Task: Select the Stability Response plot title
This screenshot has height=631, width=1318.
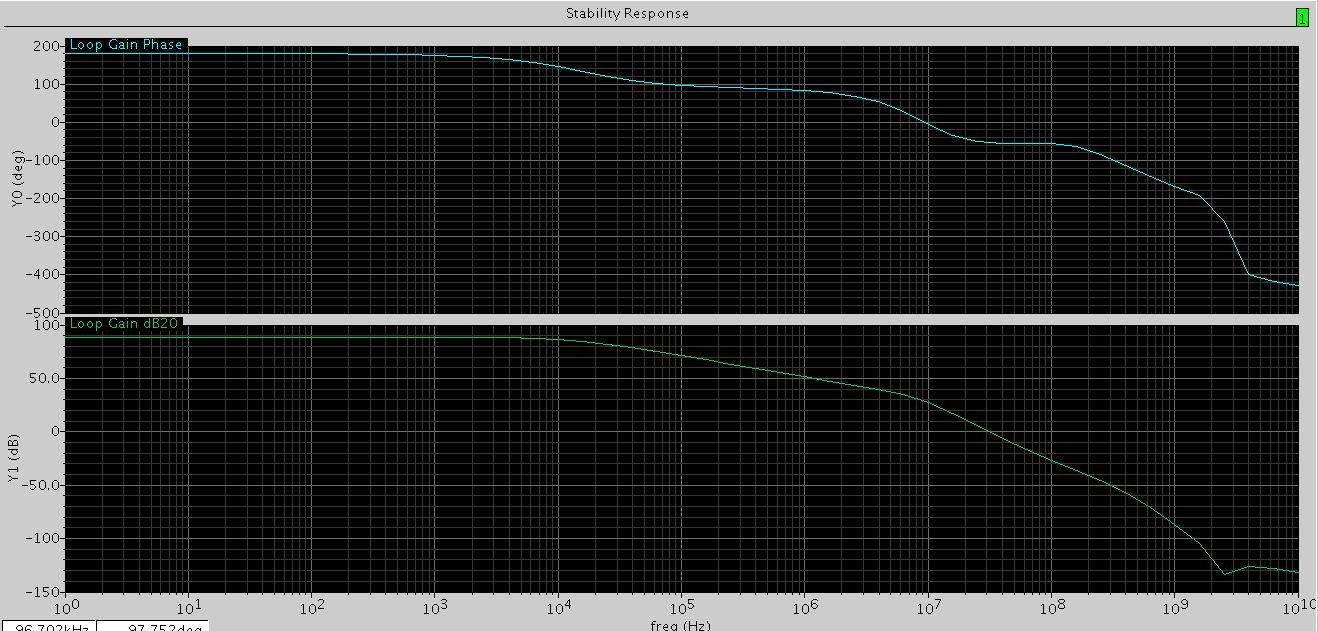Action: [x=627, y=13]
